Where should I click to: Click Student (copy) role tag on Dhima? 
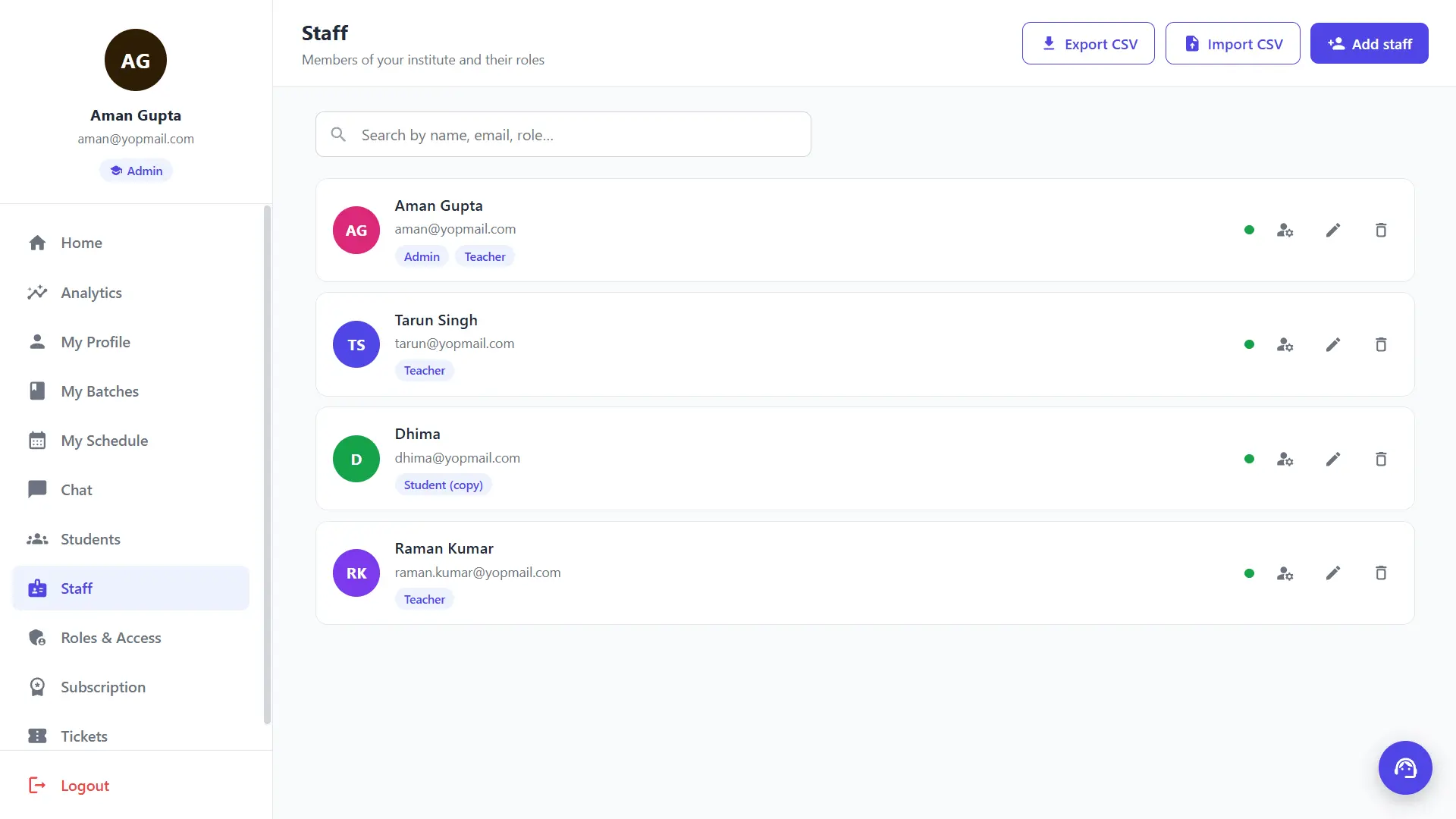click(443, 485)
